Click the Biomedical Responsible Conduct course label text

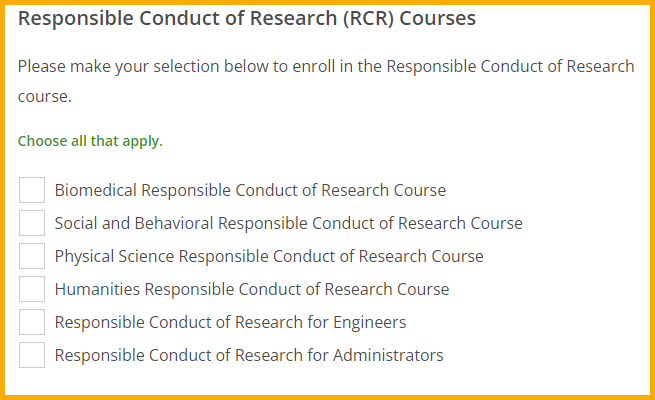pos(250,190)
